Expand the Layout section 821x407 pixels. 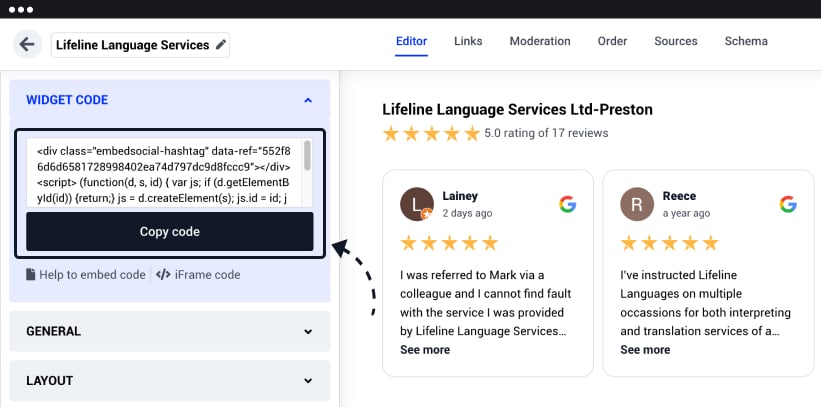(170, 381)
